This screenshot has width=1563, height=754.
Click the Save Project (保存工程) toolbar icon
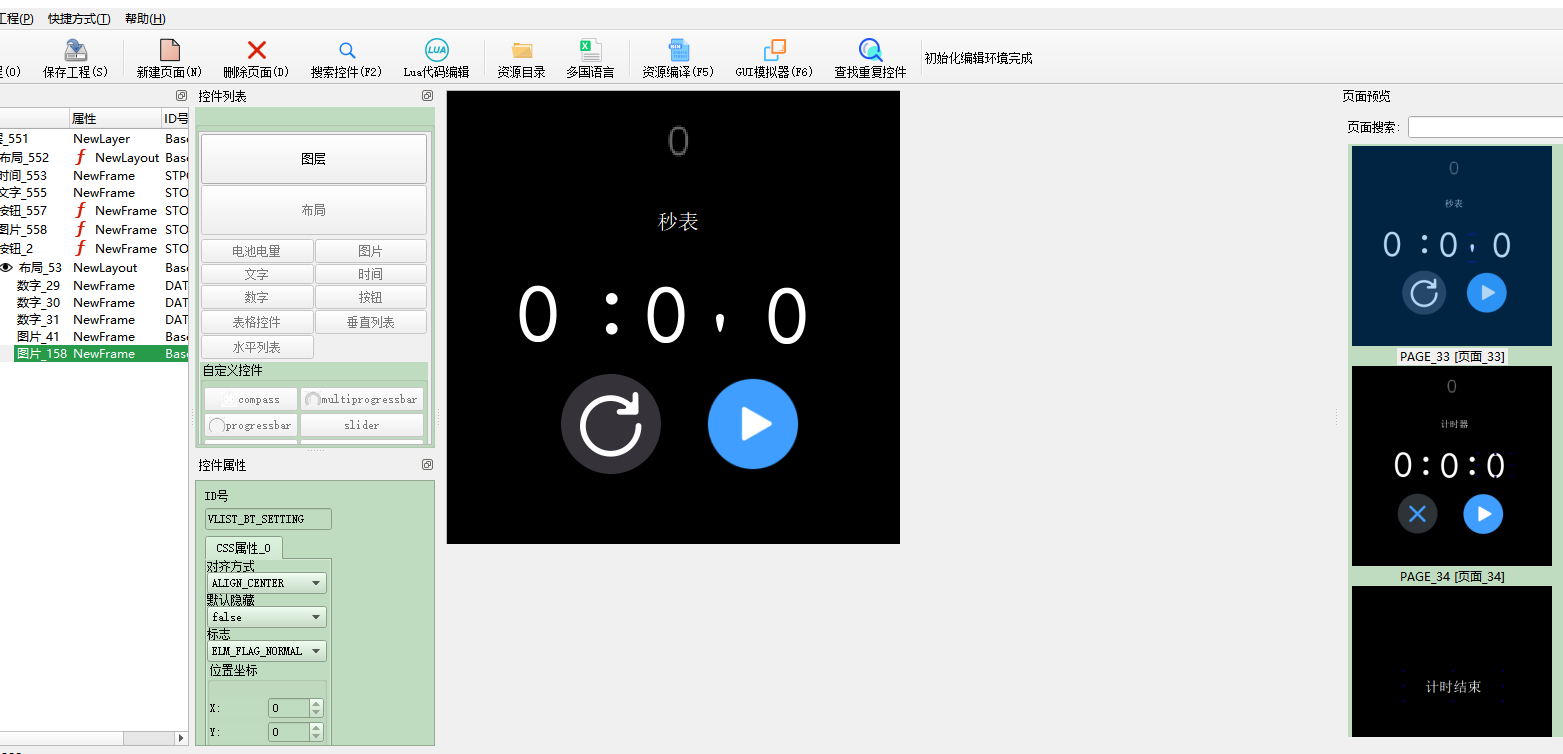76,50
